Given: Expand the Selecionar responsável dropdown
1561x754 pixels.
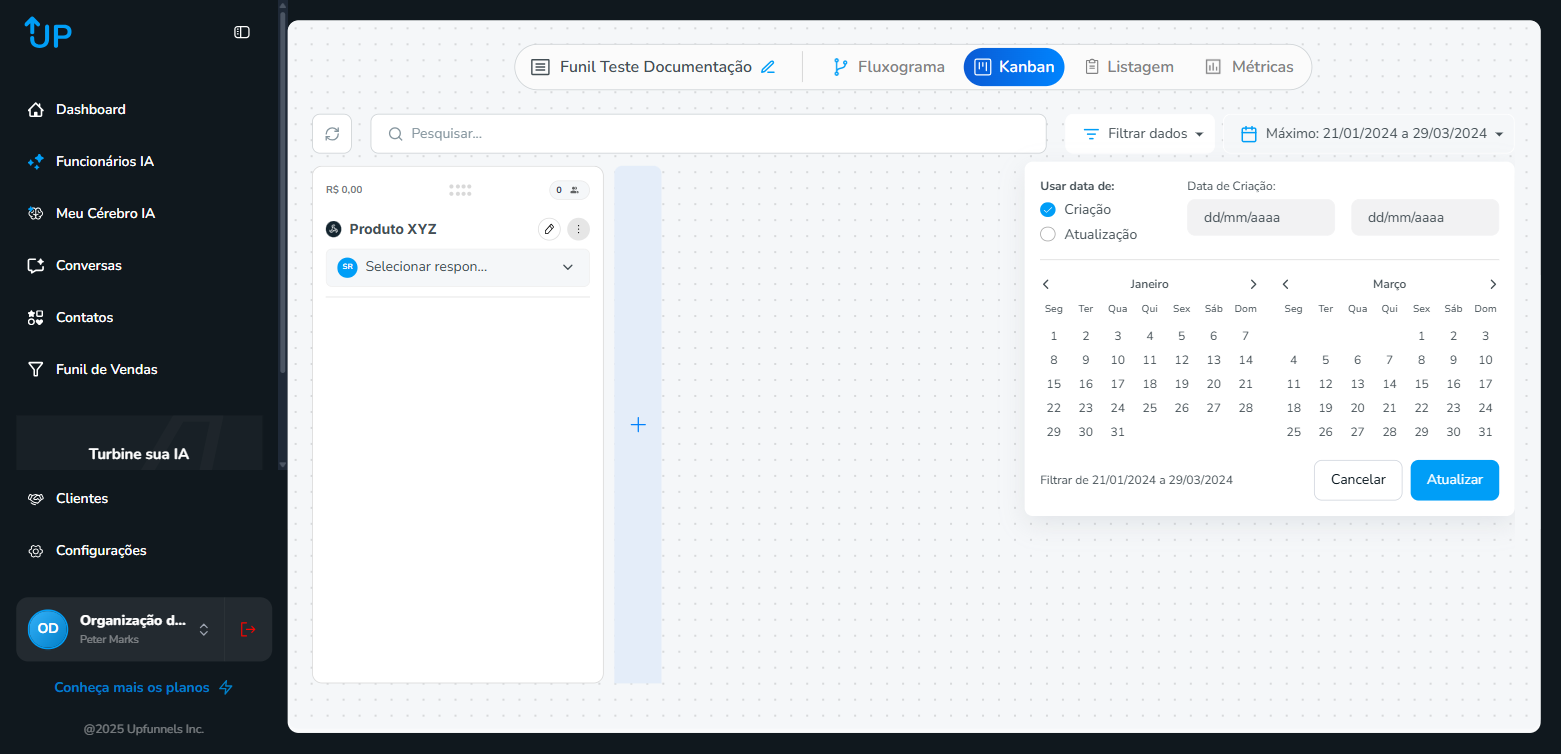Looking at the screenshot, I should pyautogui.click(x=457, y=267).
